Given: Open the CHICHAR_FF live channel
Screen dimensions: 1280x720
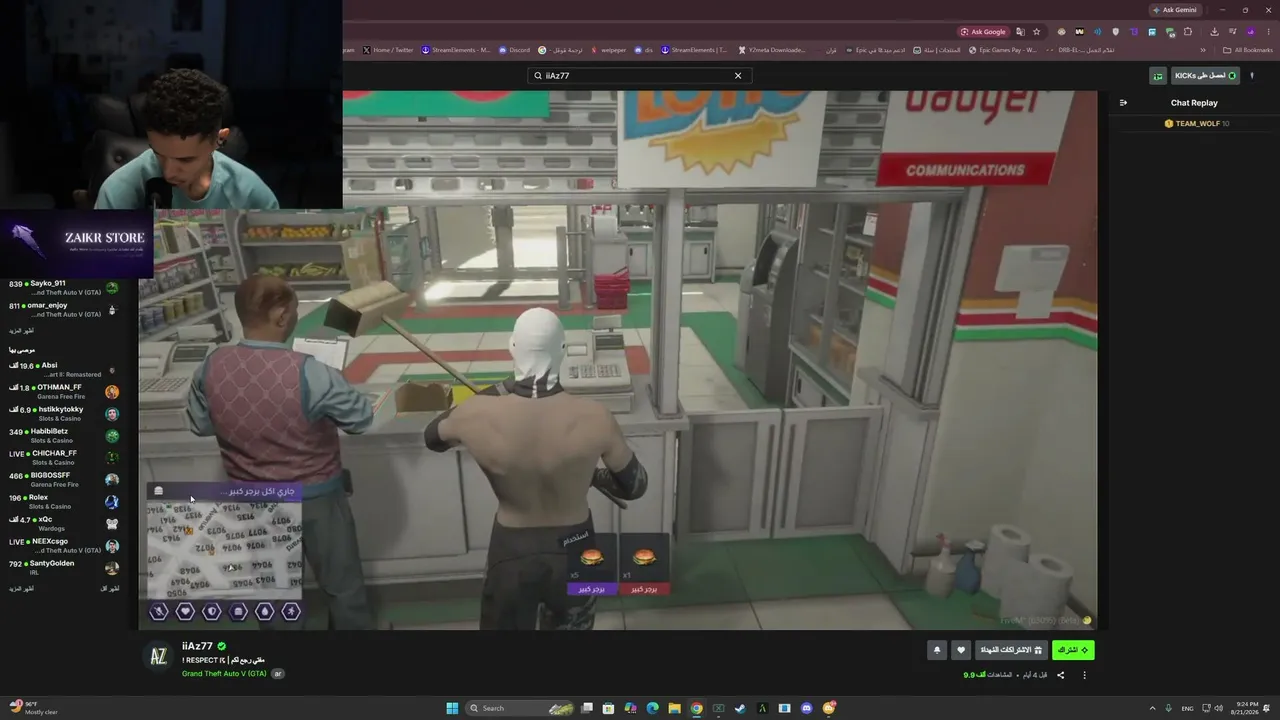Looking at the screenshot, I should pos(64,458).
